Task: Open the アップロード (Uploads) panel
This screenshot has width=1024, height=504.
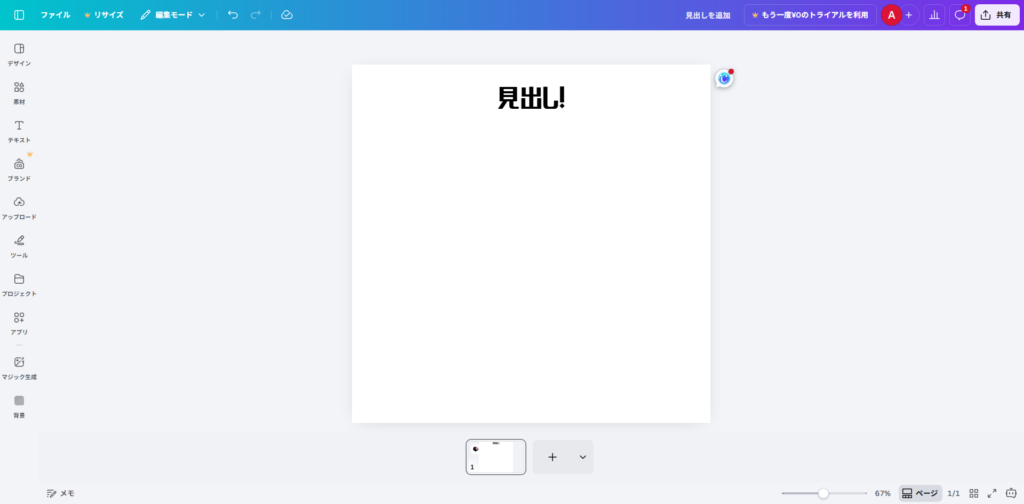Action: 19,207
